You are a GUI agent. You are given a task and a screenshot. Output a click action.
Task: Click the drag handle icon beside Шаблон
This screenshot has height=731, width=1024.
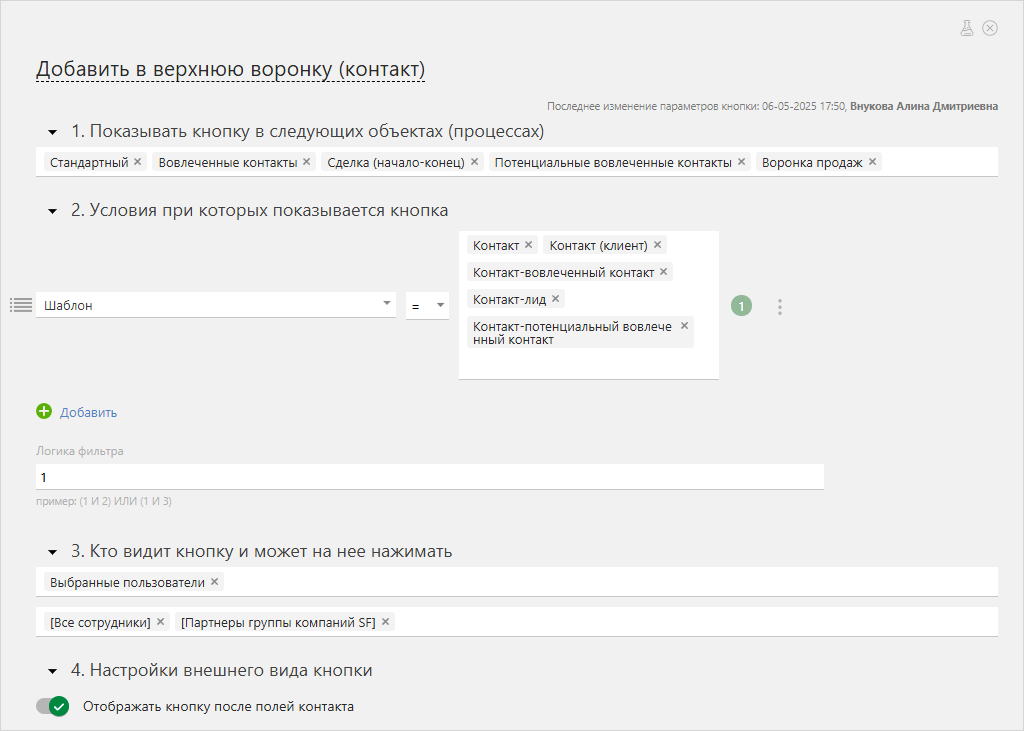coord(21,305)
